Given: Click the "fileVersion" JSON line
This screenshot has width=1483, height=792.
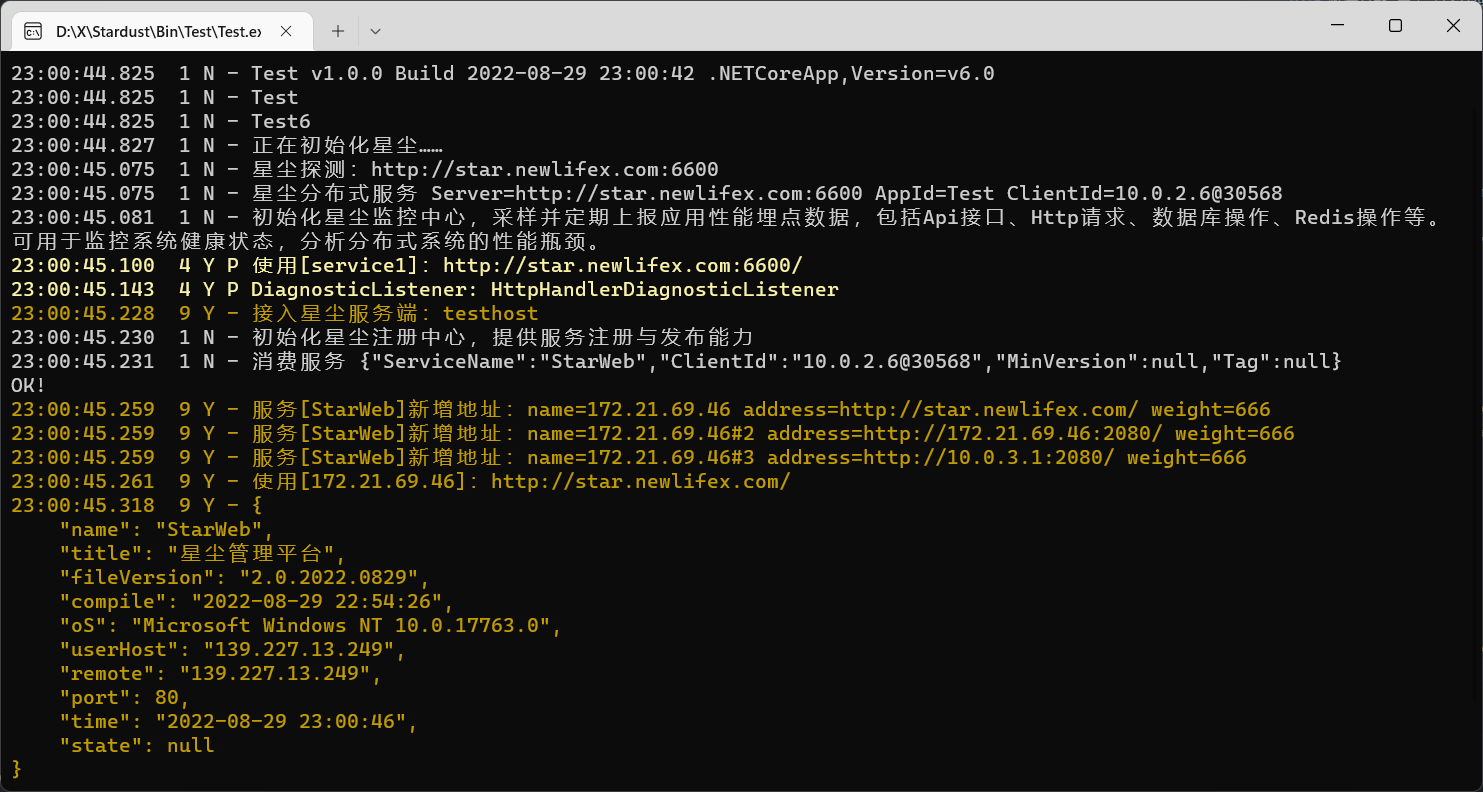Looking at the screenshot, I should (245, 577).
